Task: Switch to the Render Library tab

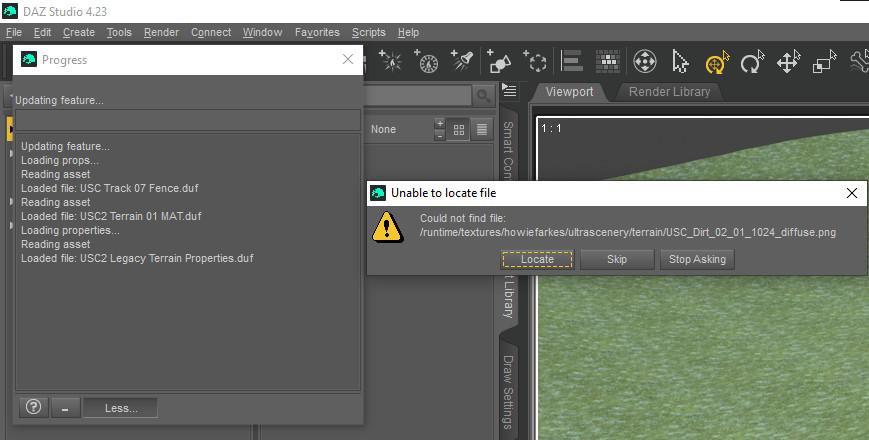Action: tap(669, 92)
